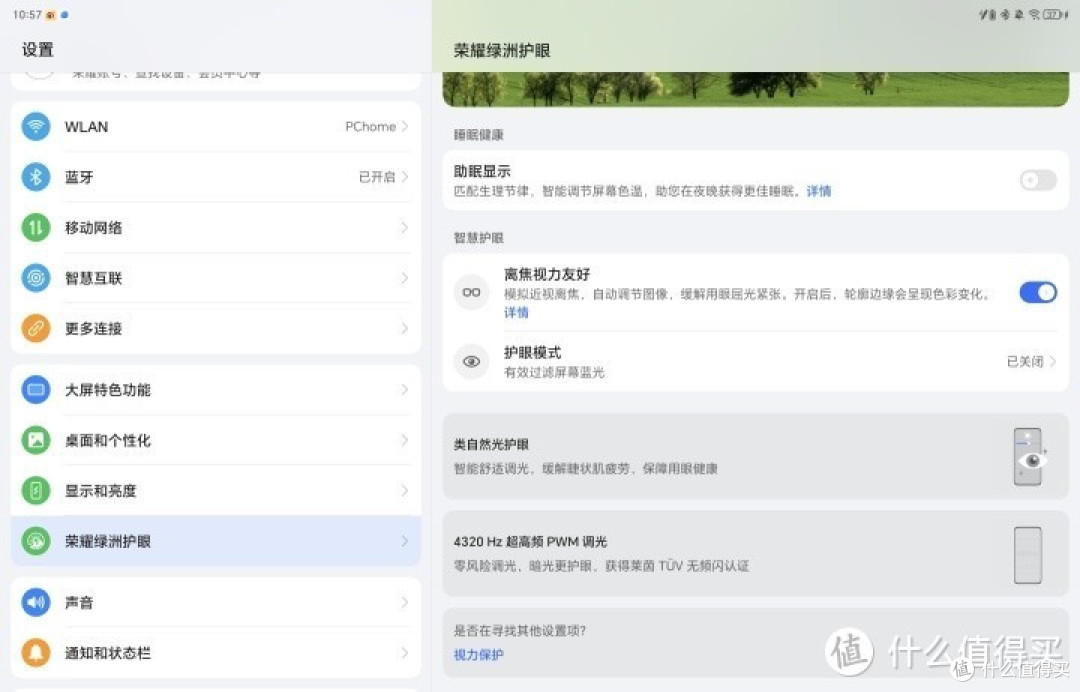Expand the 大屏特色功能 chevron
The width and height of the screenshot is (1080, 692).
point(405,390)
